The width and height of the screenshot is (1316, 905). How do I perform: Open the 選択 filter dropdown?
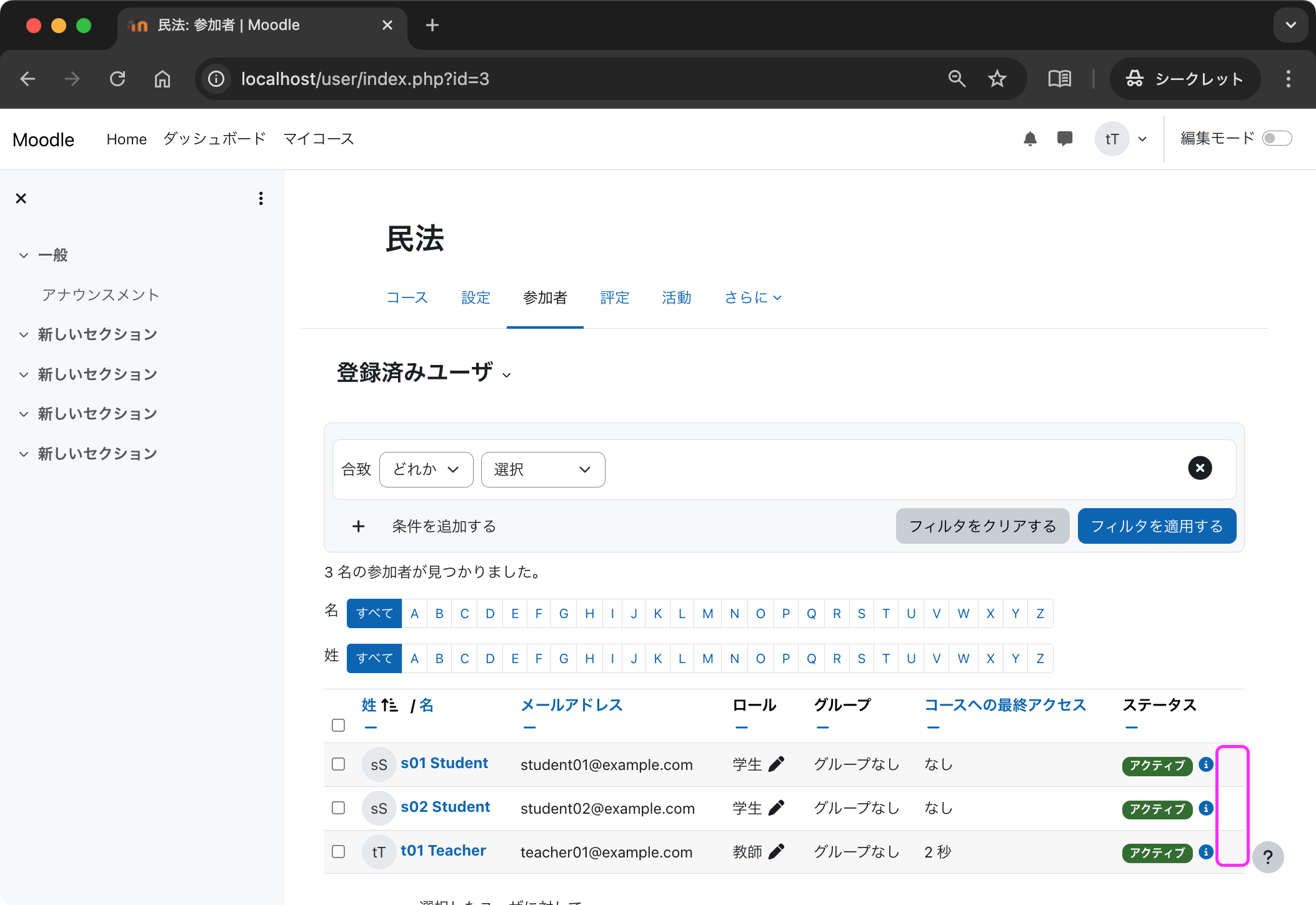tap(542, 469)
